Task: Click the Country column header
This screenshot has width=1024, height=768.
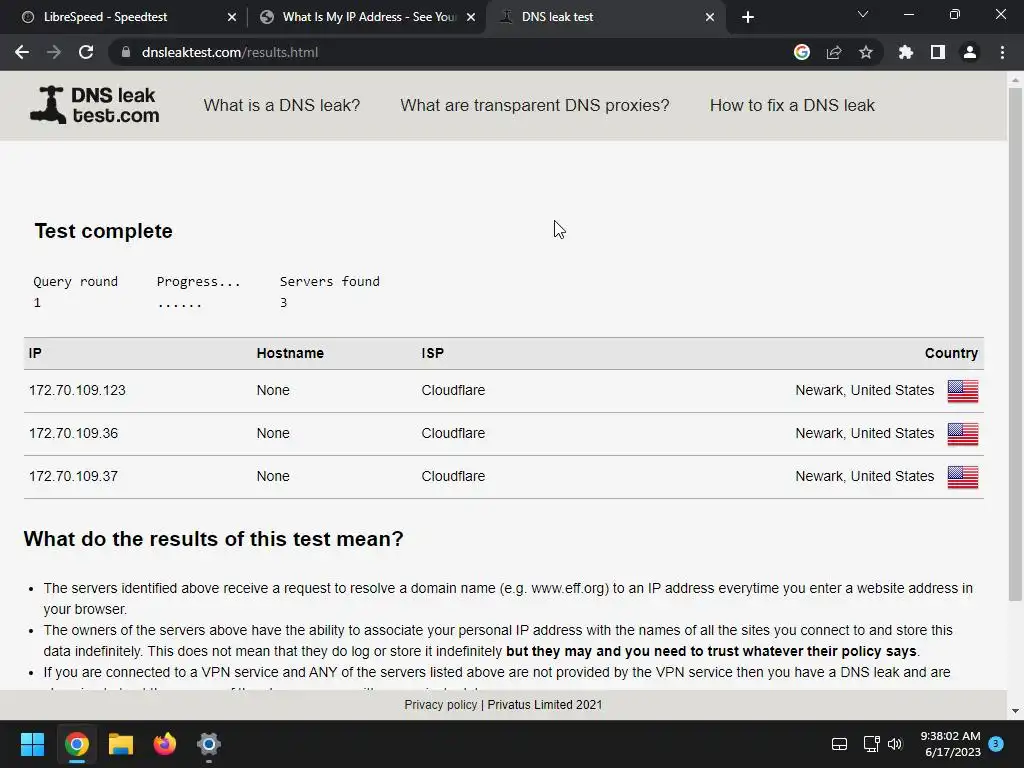Action: (x=951, y=353)
